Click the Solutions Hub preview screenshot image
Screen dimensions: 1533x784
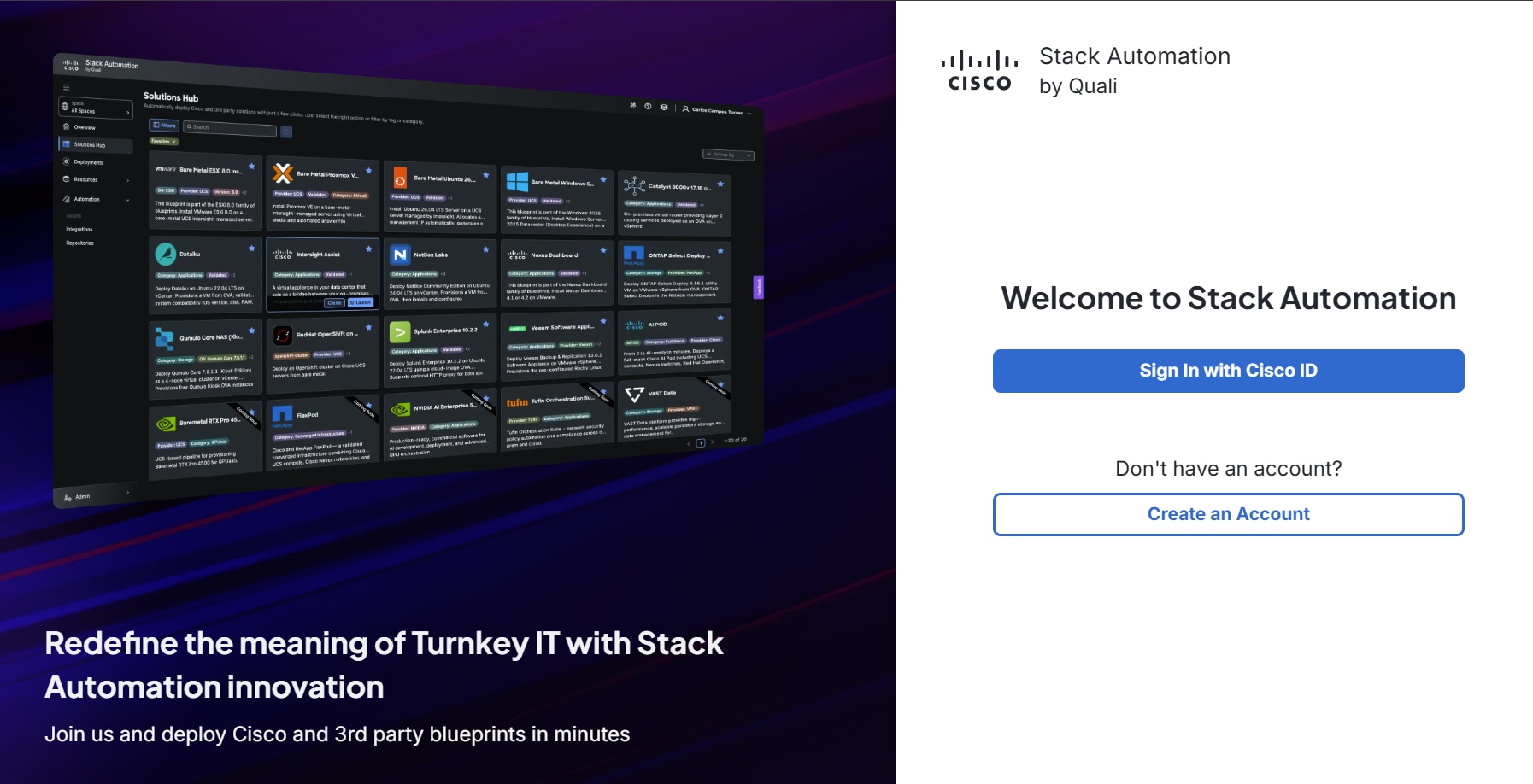point(408,280)
